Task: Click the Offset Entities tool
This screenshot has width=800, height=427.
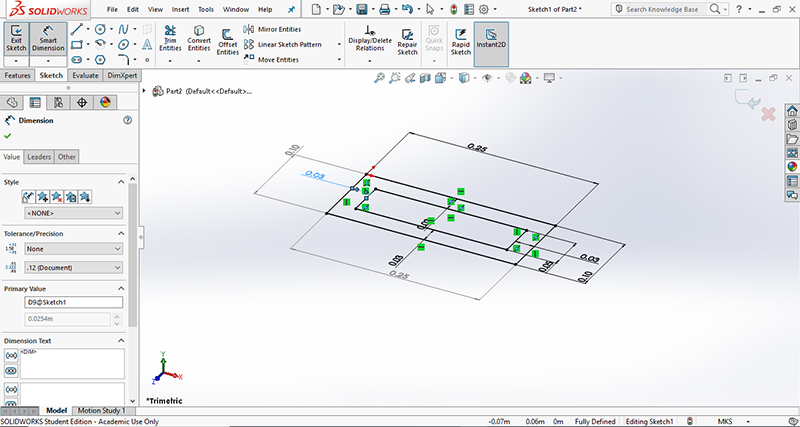Action: click(228, 43)
